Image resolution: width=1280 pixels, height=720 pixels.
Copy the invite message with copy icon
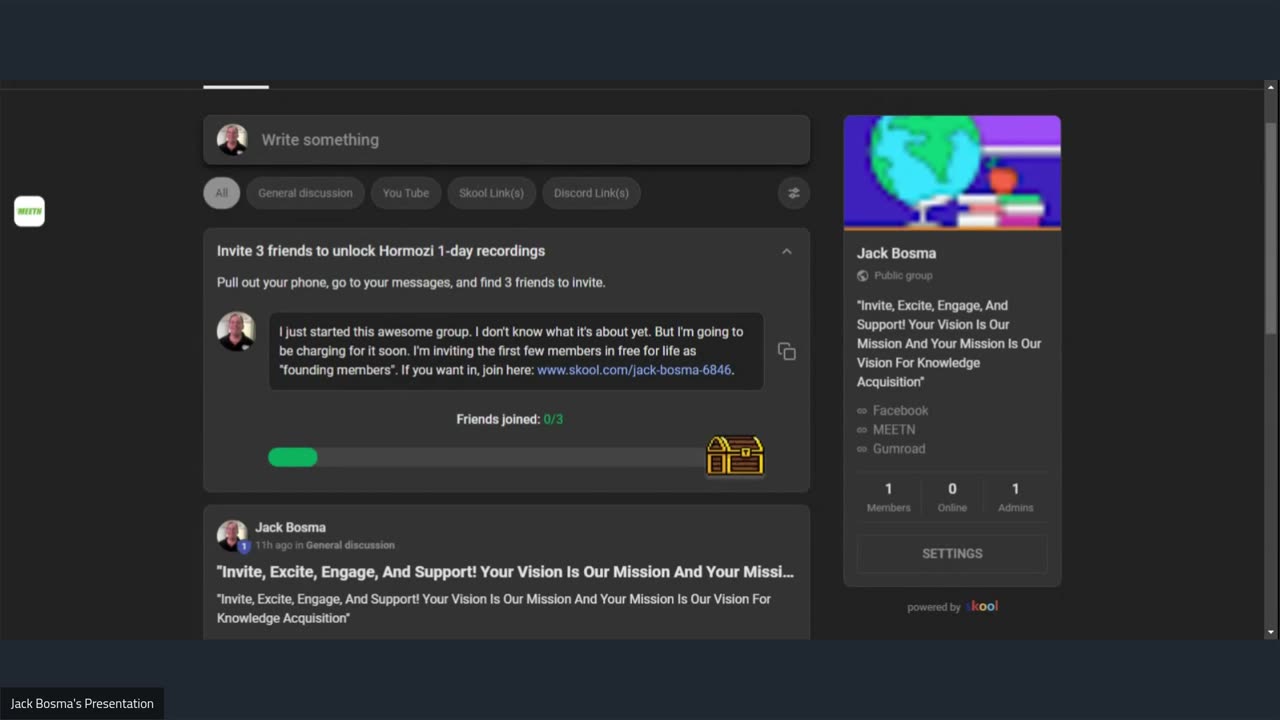click(787, 351)
